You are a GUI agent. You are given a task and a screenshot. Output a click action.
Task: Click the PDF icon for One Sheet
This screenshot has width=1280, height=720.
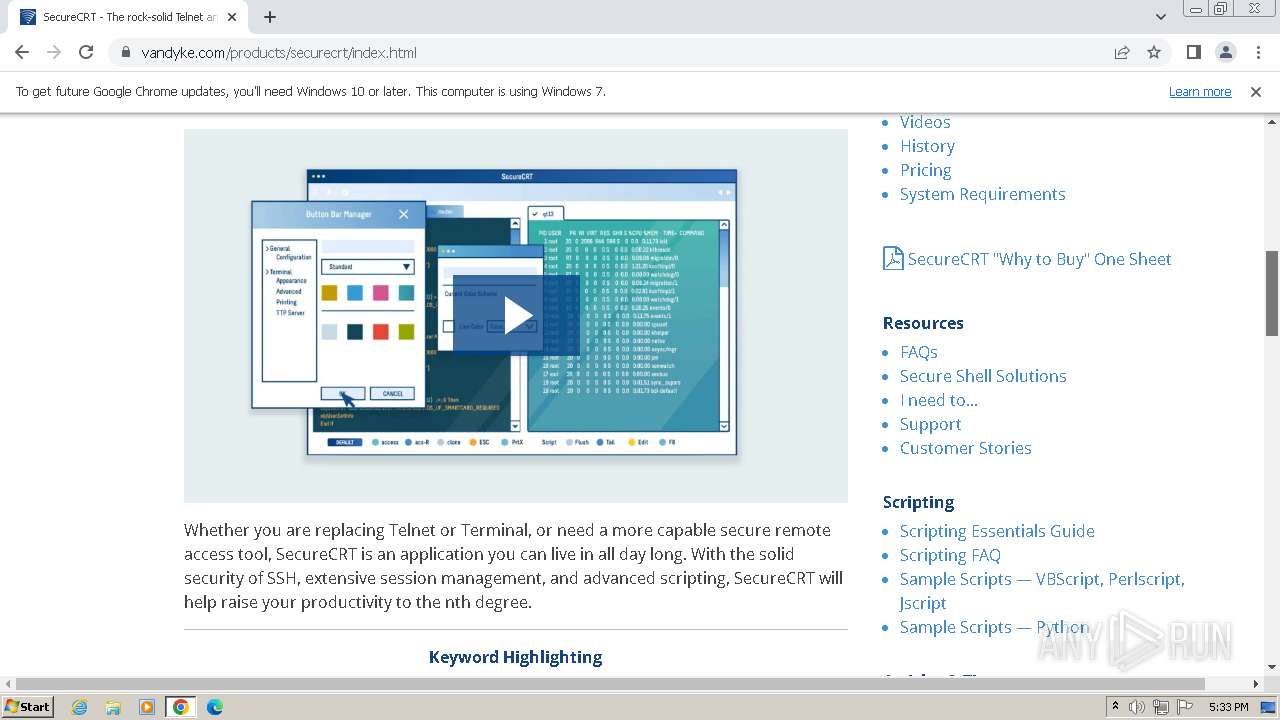click(893, 258)
